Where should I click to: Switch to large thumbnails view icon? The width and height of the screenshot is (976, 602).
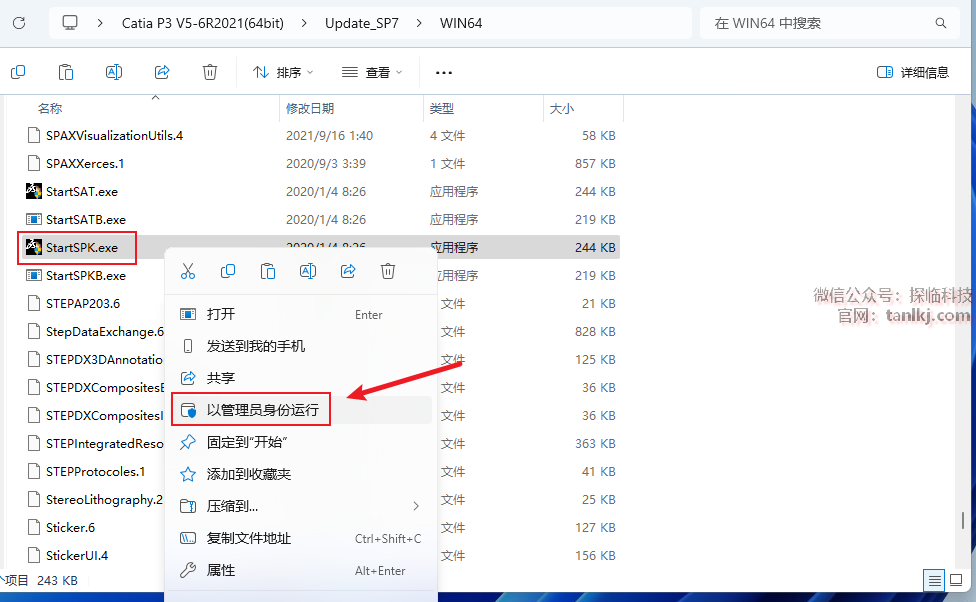click(956, 581)
